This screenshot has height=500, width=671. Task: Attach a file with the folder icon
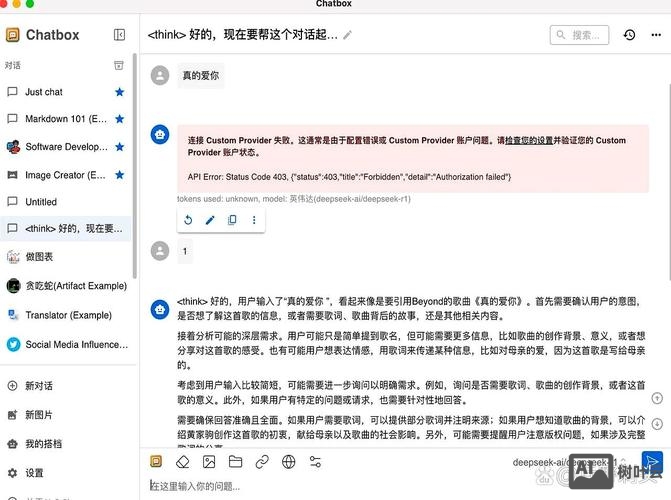[x=235, y=462]
